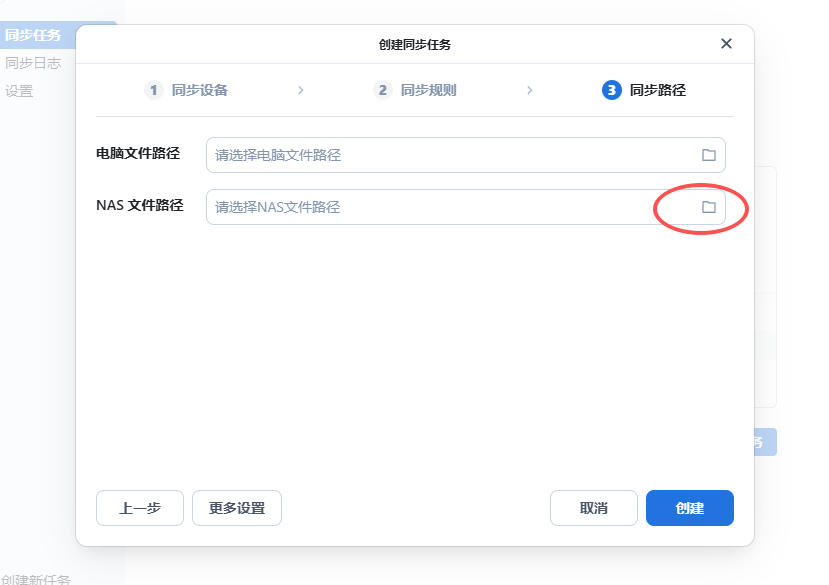Close the create sync task dialog
The image size is (829, 585).
coord(726,44)
